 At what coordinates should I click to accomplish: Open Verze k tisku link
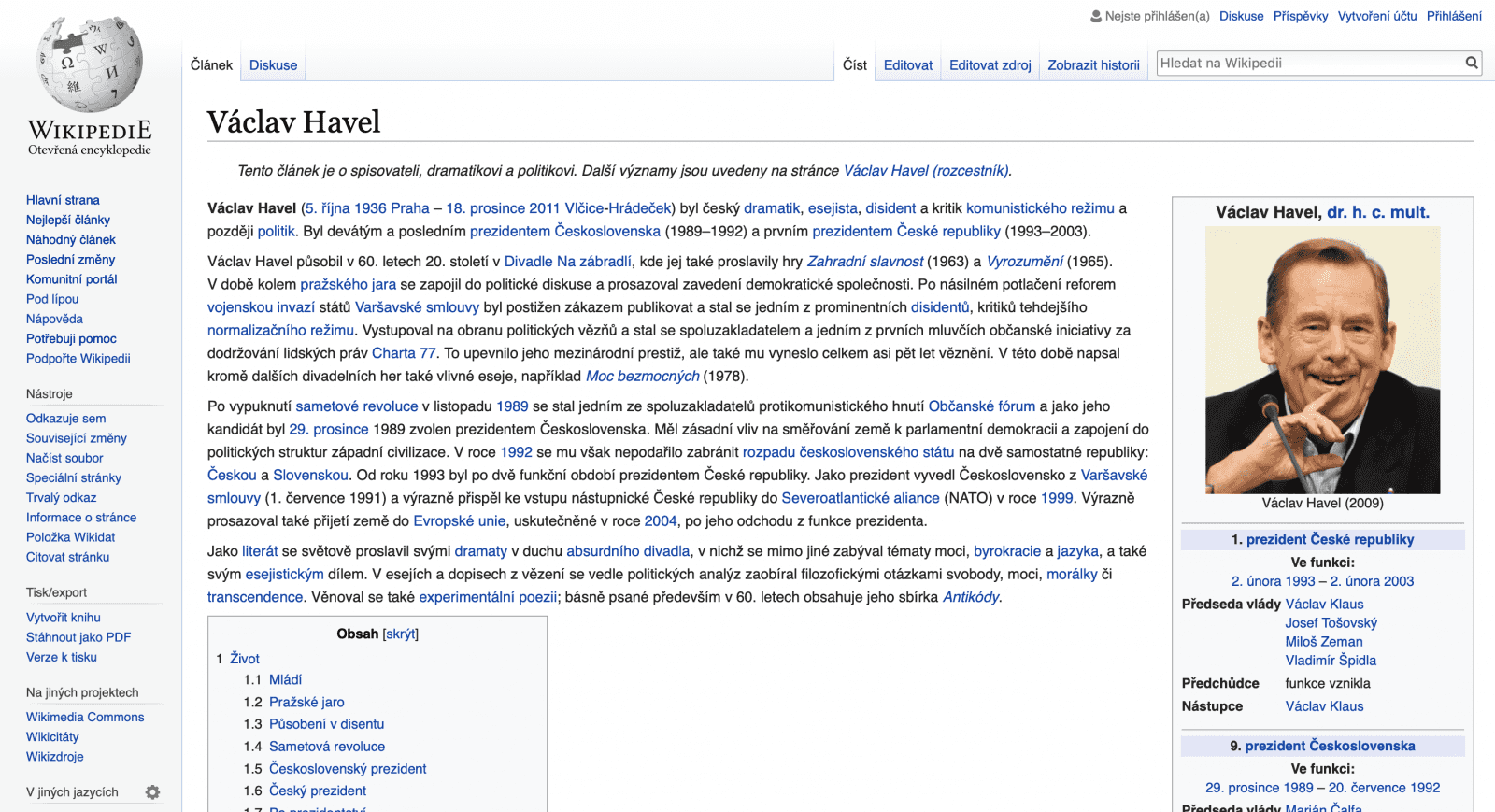point(62,657)
